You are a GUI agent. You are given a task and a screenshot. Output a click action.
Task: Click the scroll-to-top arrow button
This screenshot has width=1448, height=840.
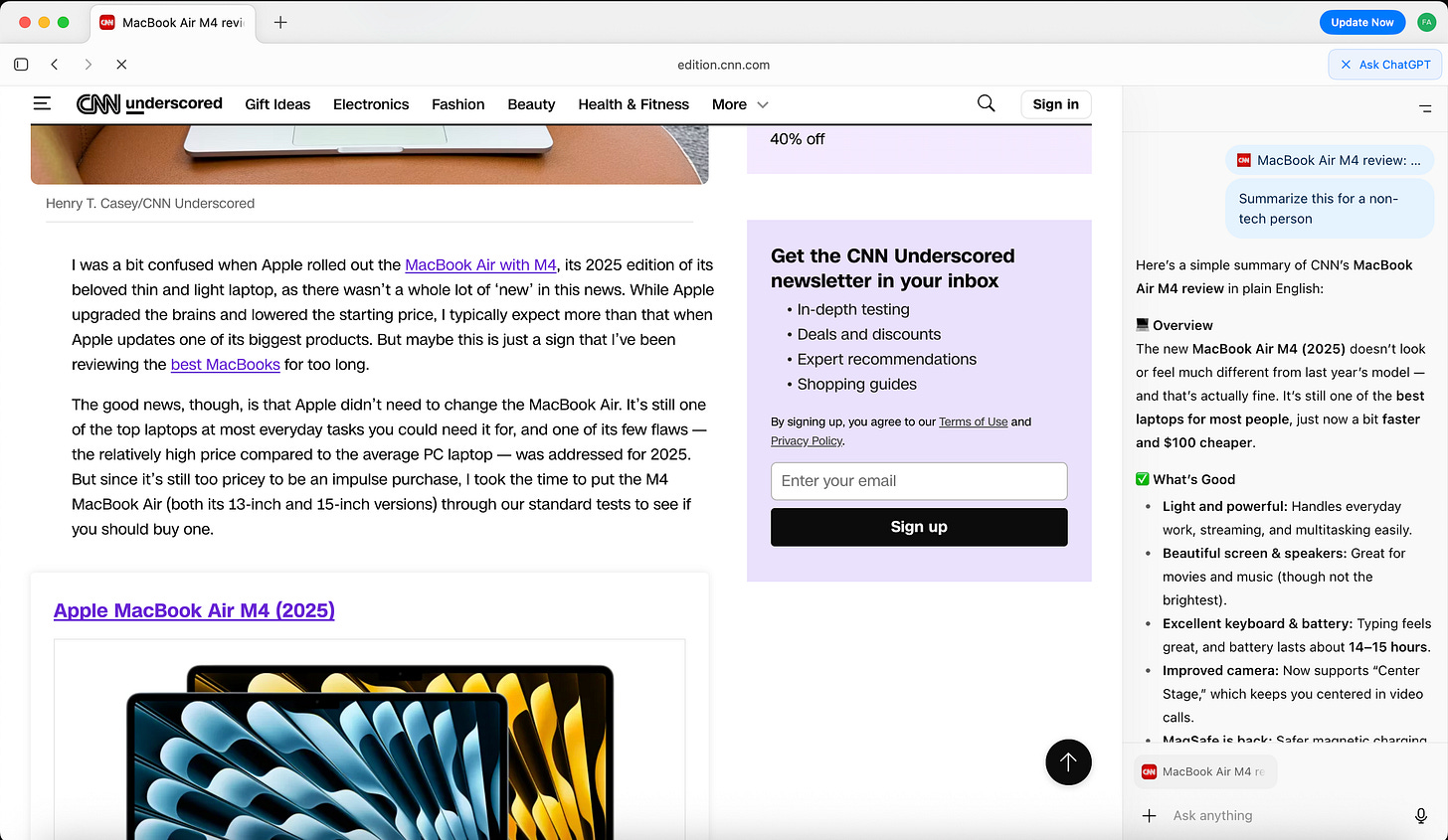tap(1068, 762)
